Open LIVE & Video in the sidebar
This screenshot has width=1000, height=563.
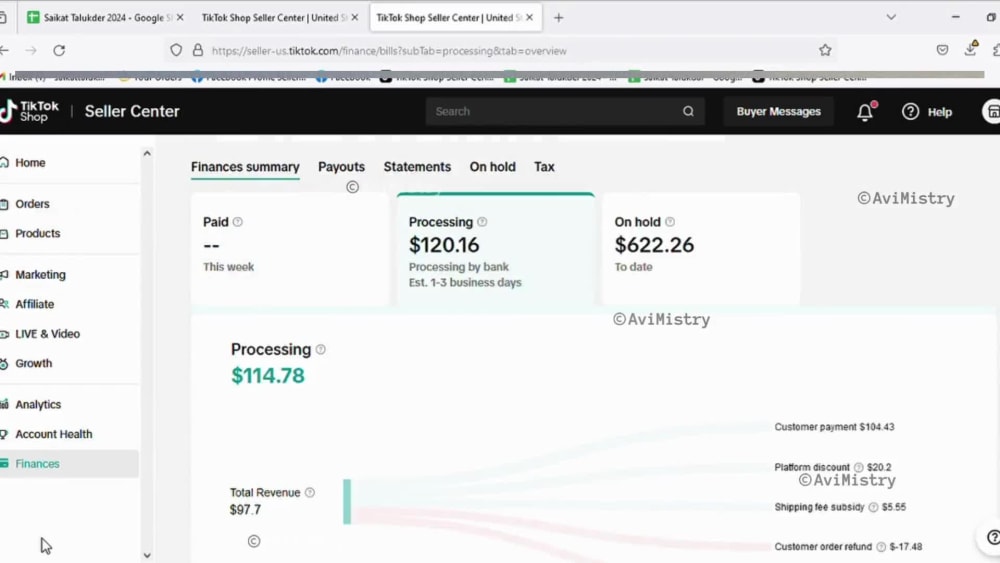point(47,333)
